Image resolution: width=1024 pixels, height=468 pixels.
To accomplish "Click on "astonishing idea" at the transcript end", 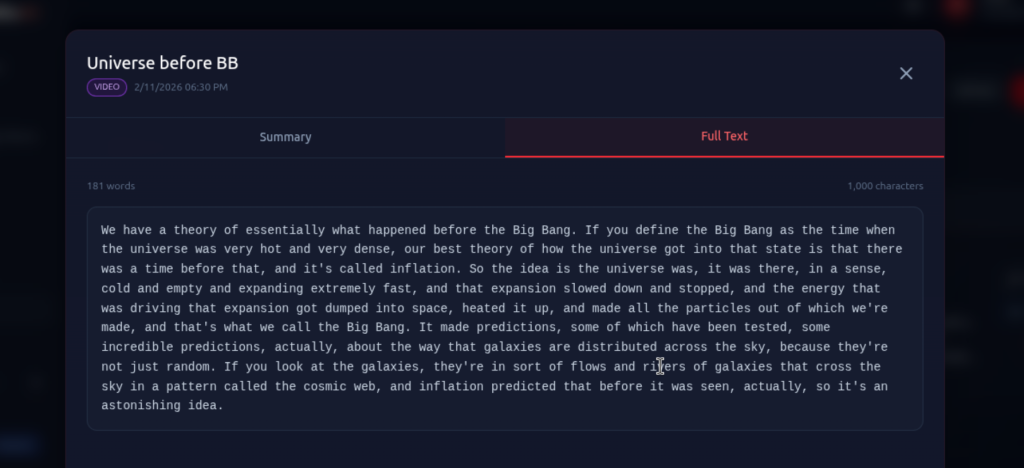I will tap(162, 406).
